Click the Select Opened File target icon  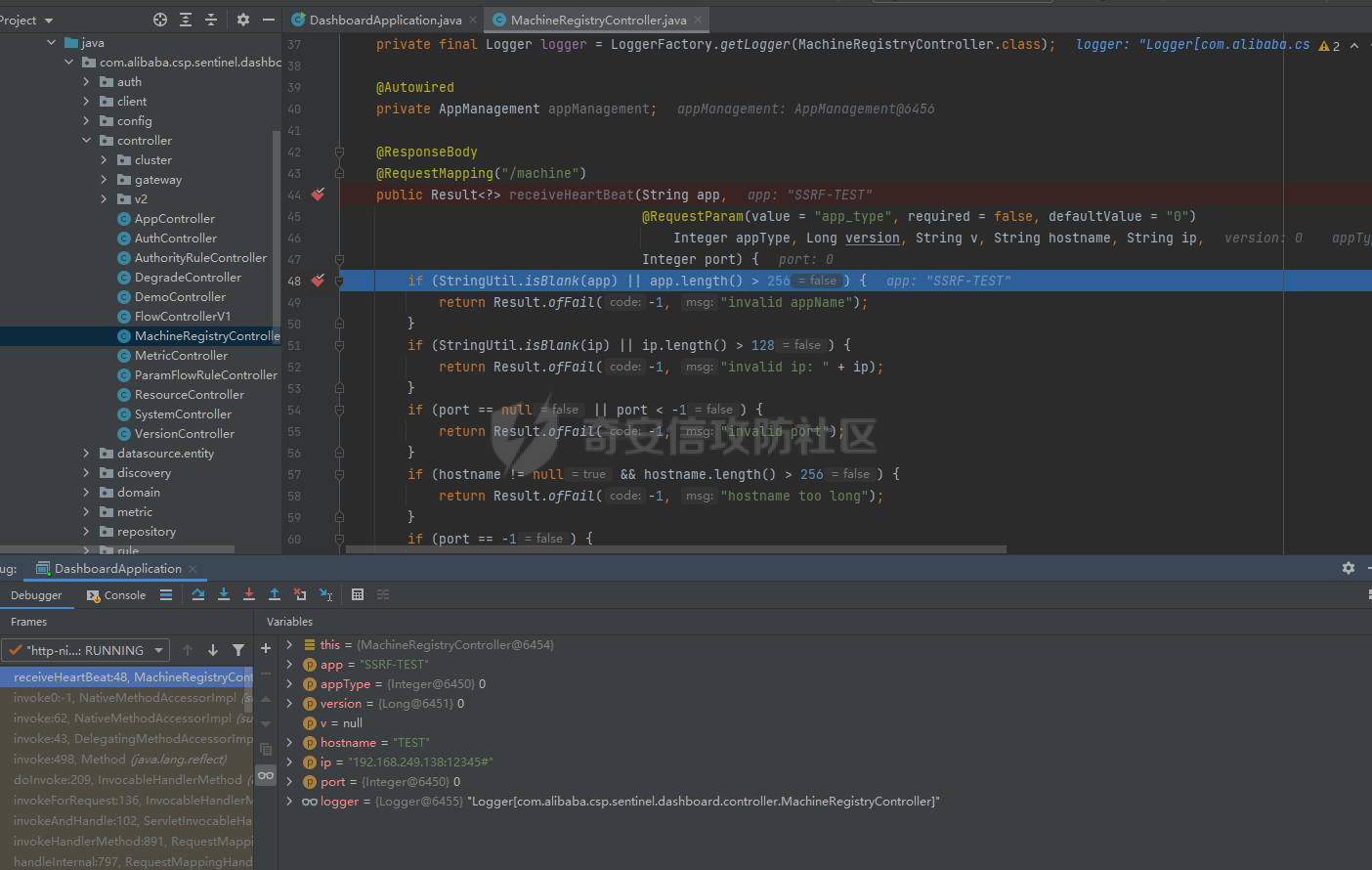click(x=160, y=20)
